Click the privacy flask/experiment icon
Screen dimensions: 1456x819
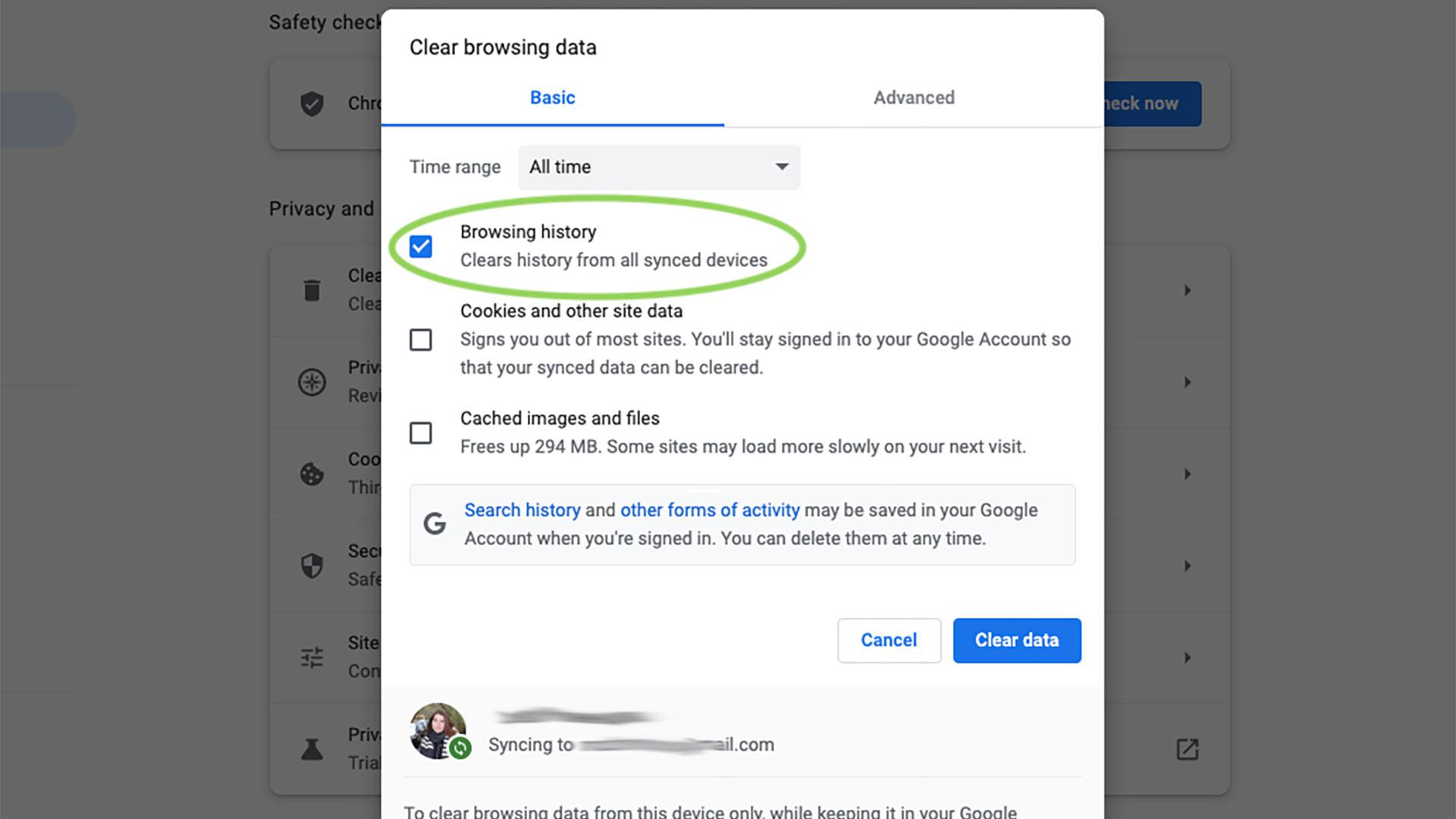(312, 749)
